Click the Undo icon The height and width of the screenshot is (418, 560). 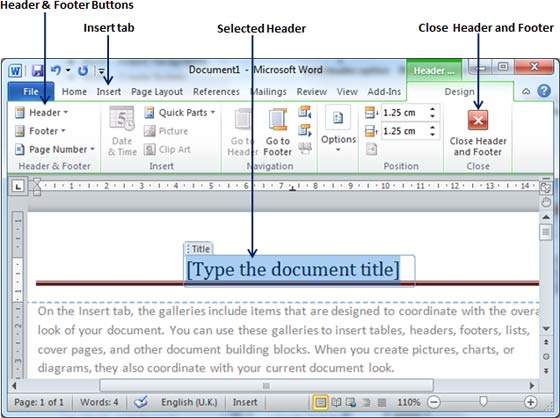(56, 70)
